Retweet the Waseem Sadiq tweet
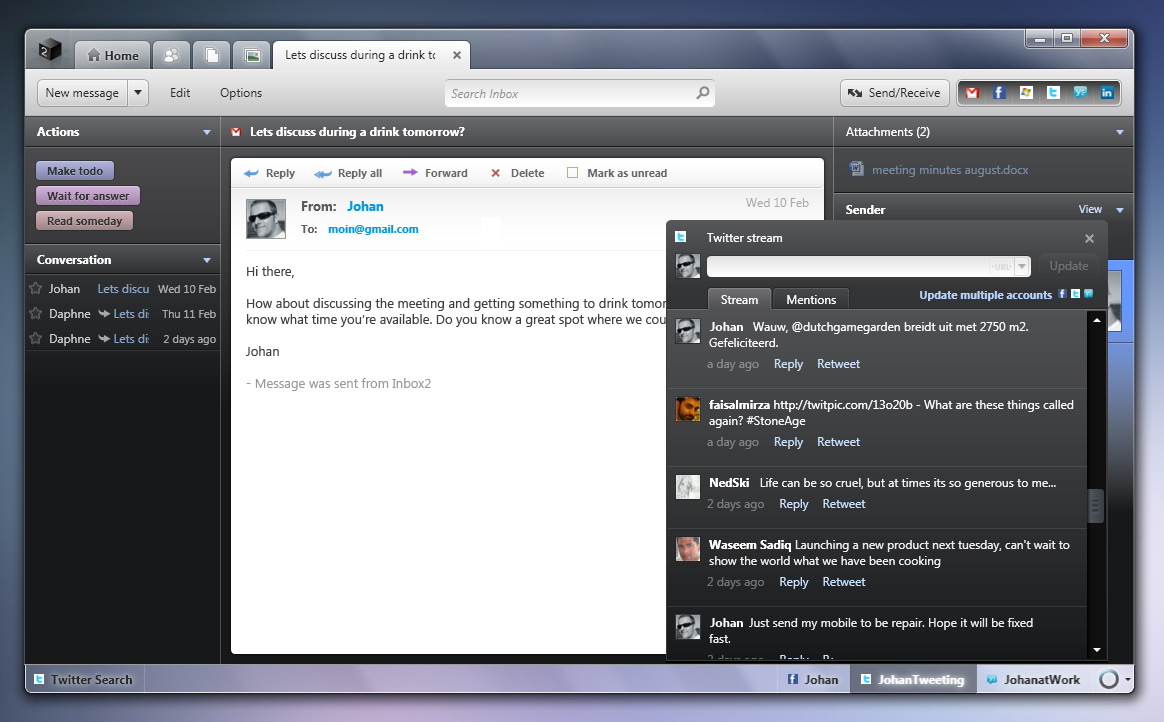This screenshot has height=722, width=1164. coord(843,582)
